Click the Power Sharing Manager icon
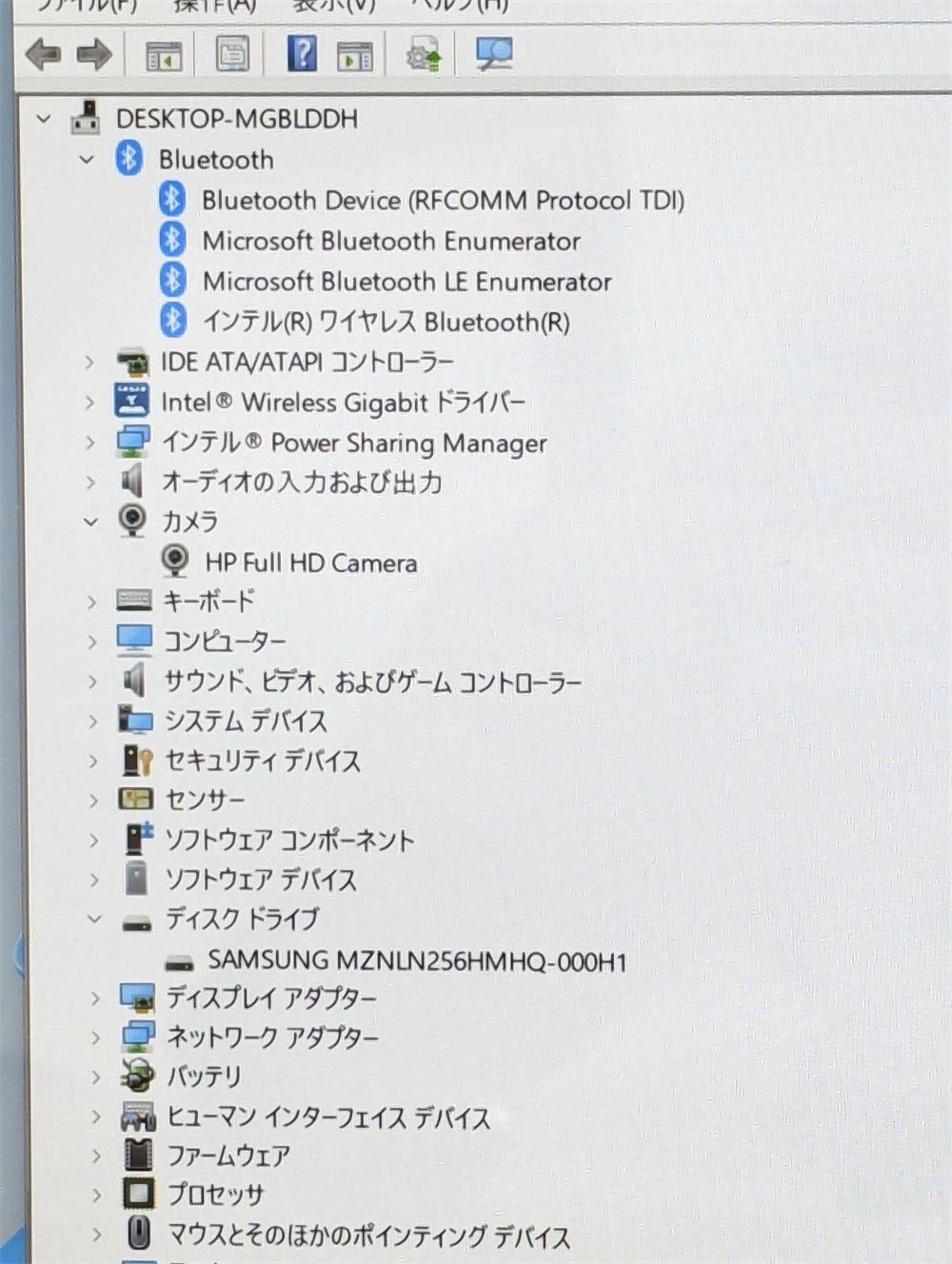The height and width of the screenshot is (1264, 952). click(132, 442)
